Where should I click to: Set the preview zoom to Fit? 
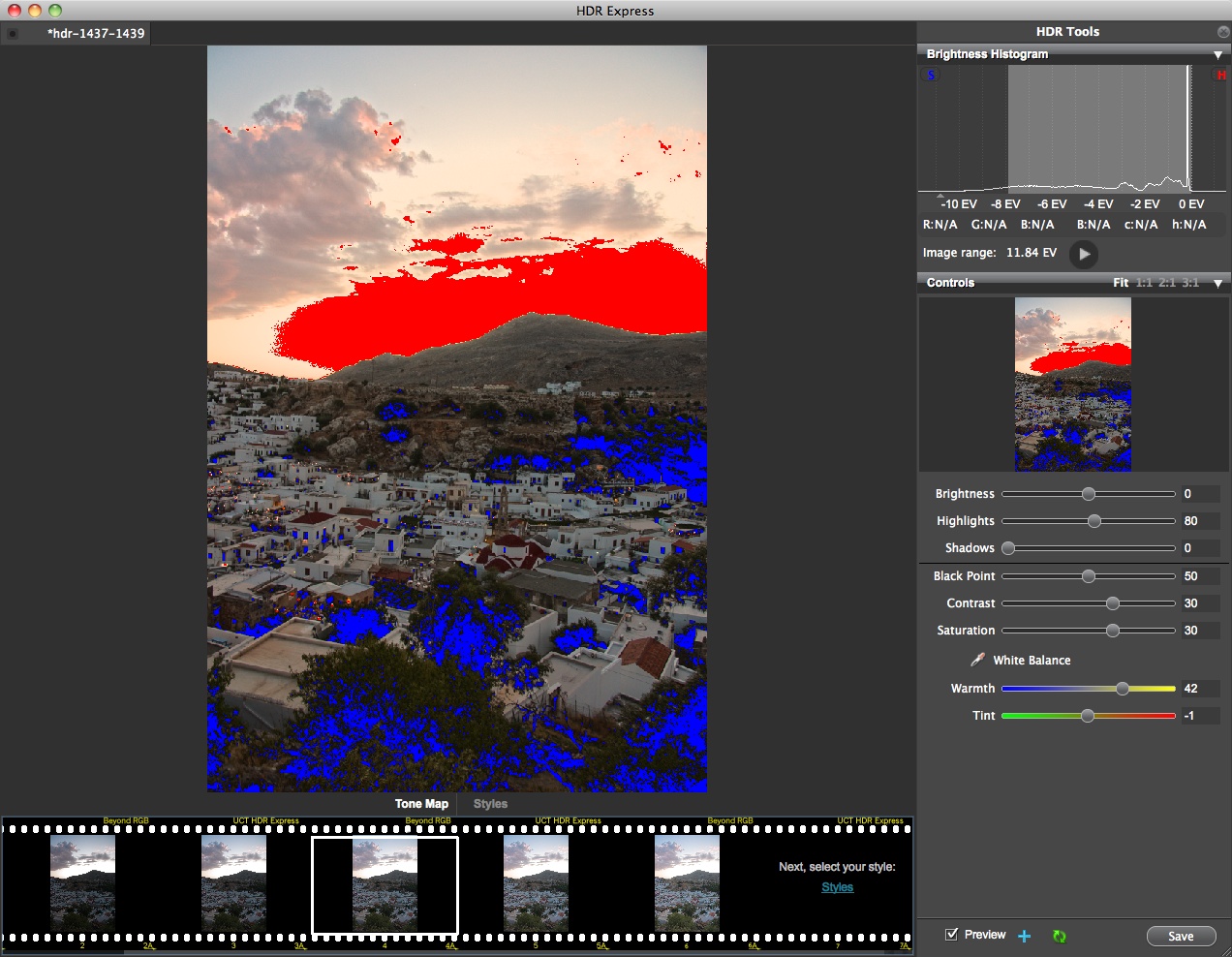(1121, 283)
